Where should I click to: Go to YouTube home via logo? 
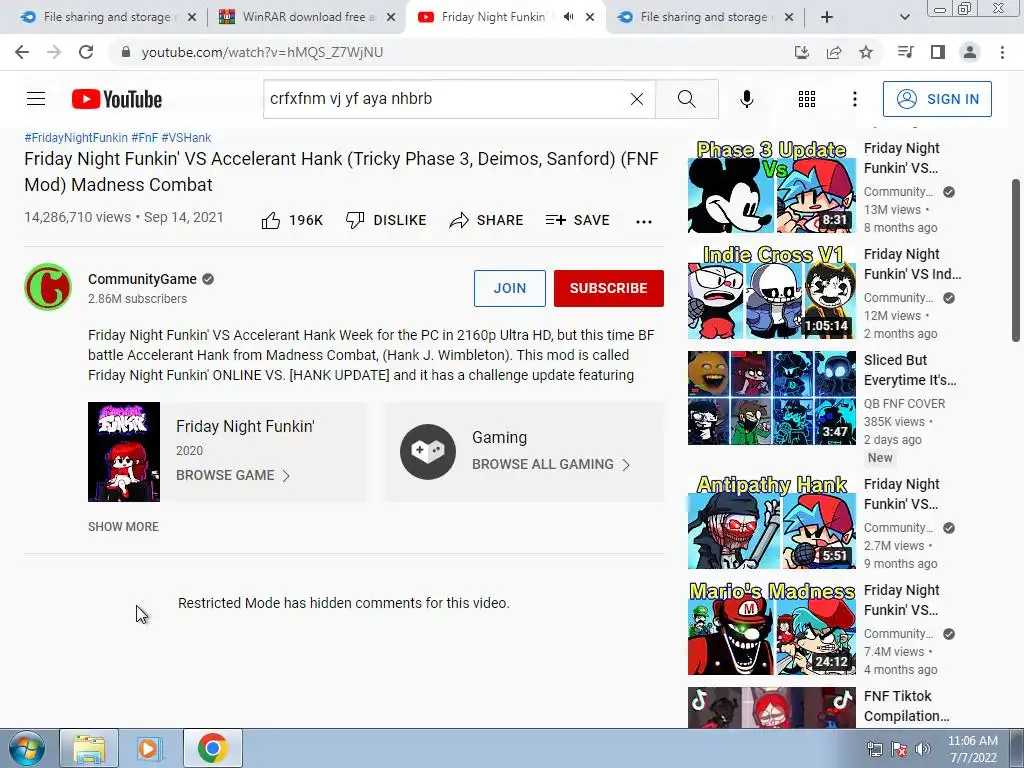coord(117,99)
